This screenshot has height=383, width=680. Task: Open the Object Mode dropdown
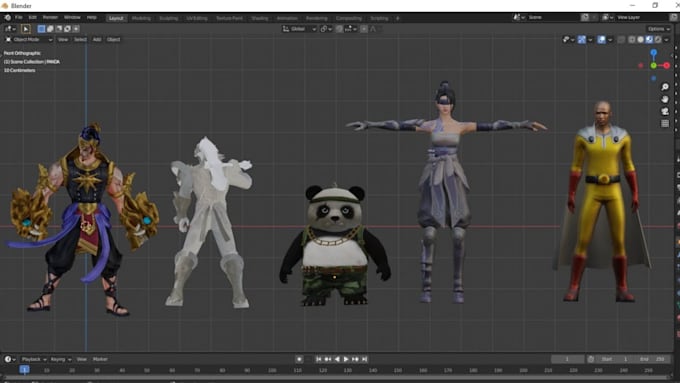[x=29, y=39]
